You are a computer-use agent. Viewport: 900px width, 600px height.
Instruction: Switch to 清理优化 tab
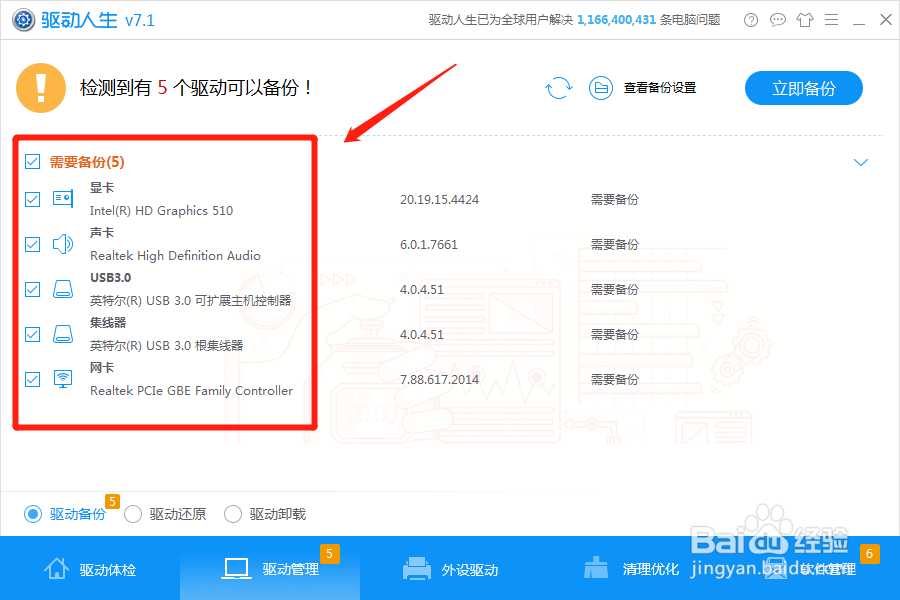(630, 568)
